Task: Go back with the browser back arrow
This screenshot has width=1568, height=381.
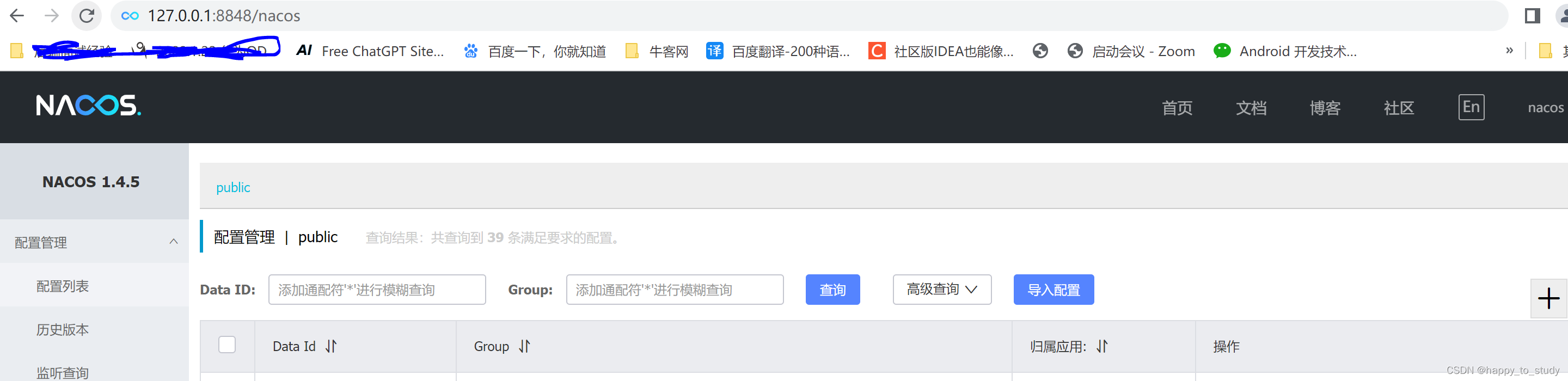Action: (x=17, y=16)
